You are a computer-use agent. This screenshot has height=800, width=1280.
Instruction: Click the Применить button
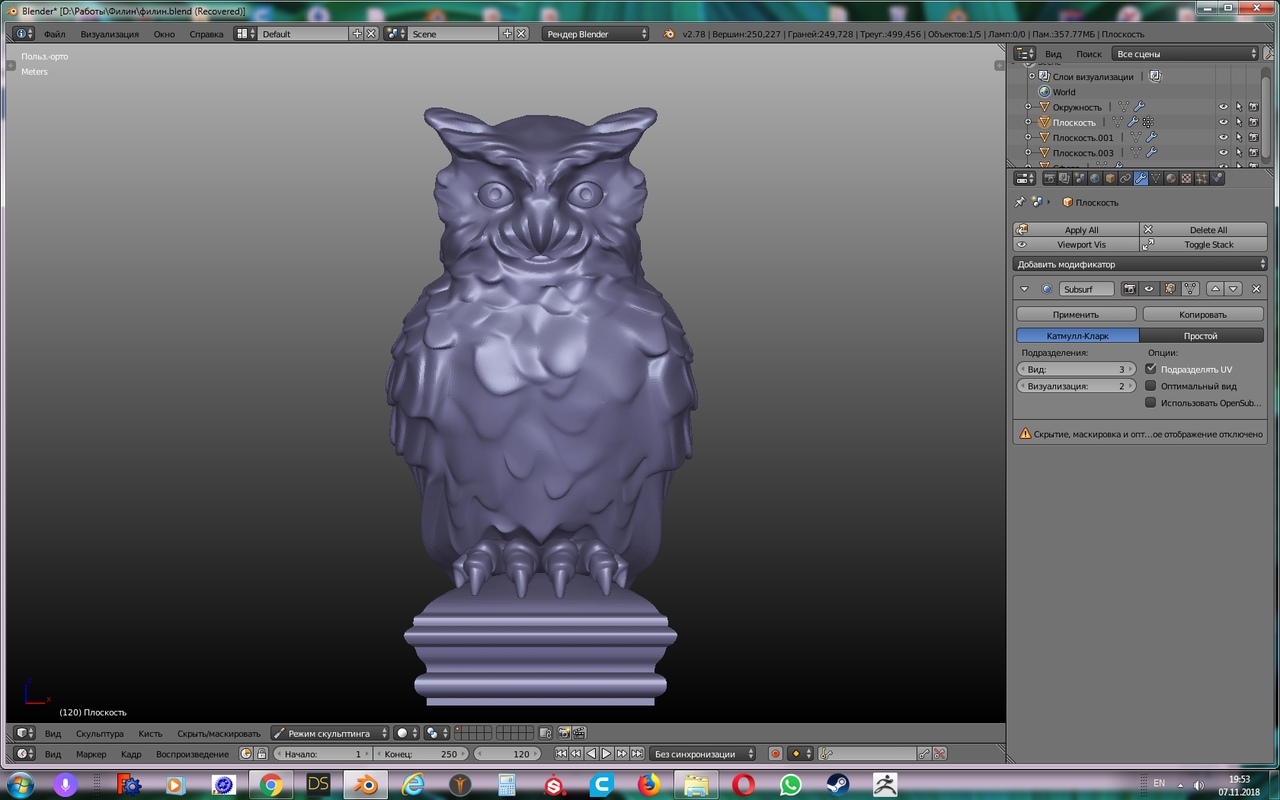tap(1076, 314)
